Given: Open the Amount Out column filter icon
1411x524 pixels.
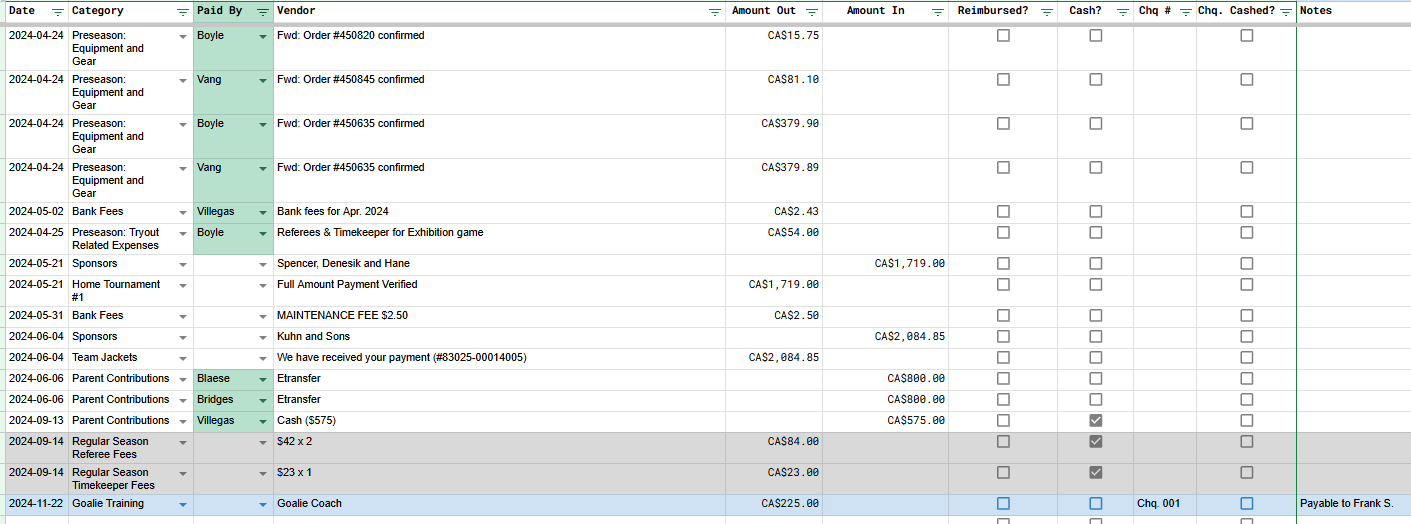Looking at the screenshot, I should [x=811, y=12].
